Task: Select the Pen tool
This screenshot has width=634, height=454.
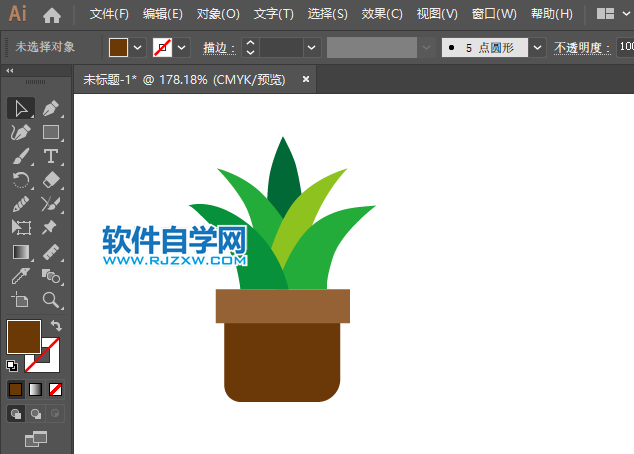Action: pyautogui.click(x=51, y=108)
